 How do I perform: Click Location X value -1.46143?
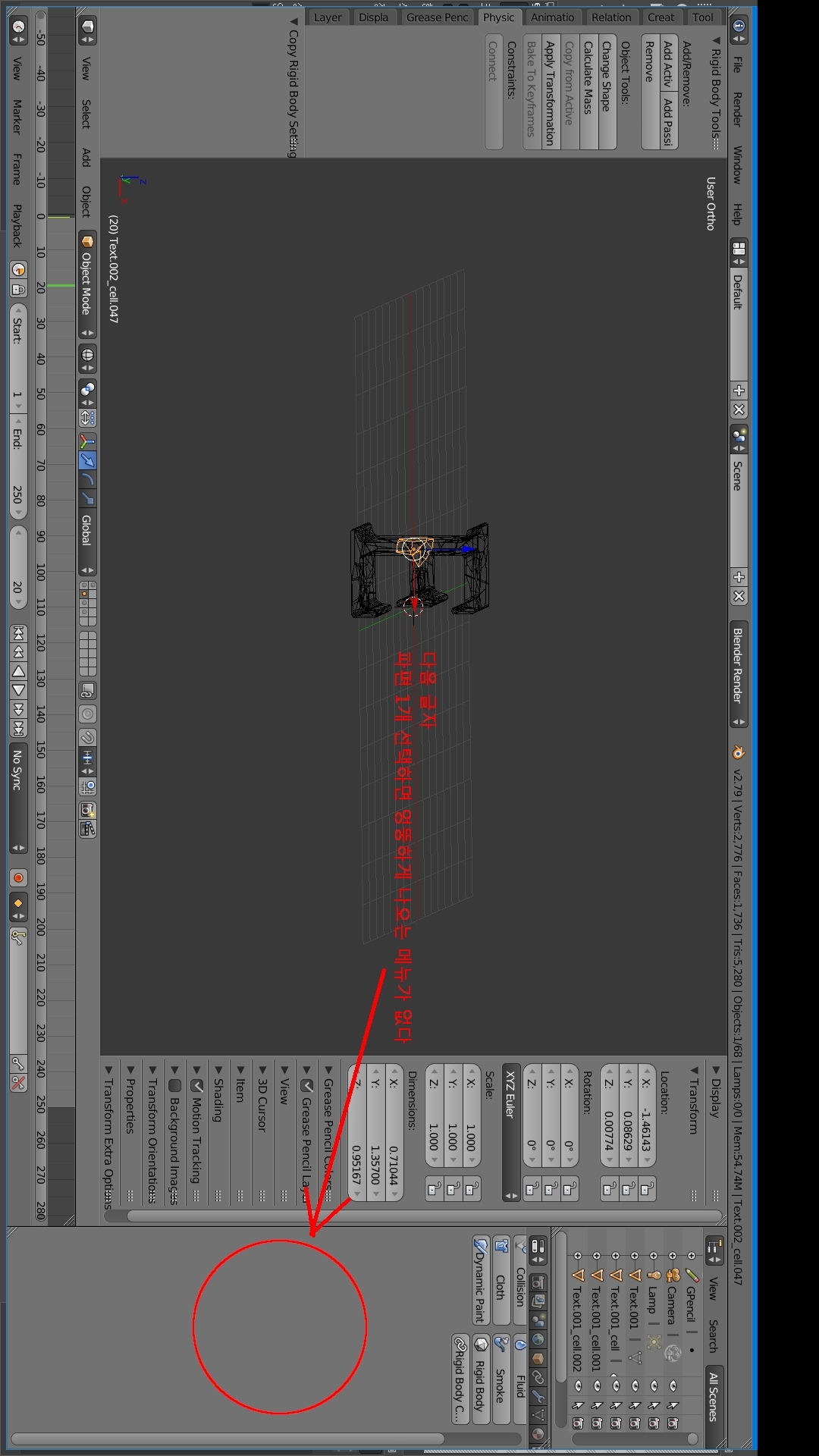pos(647,1116)
